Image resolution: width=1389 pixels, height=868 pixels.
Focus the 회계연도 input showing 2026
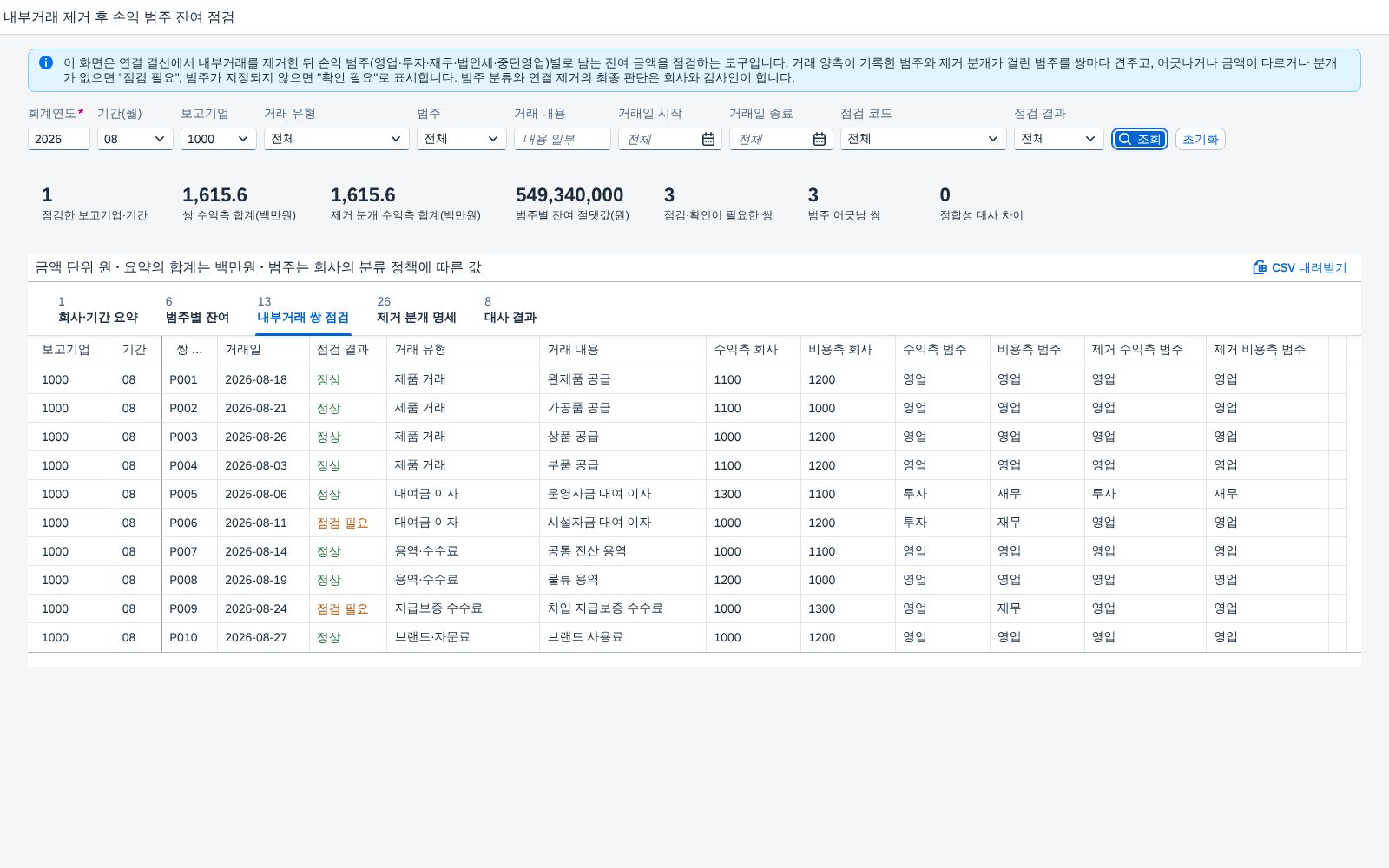pyautogui.click(x=59, y=139)
